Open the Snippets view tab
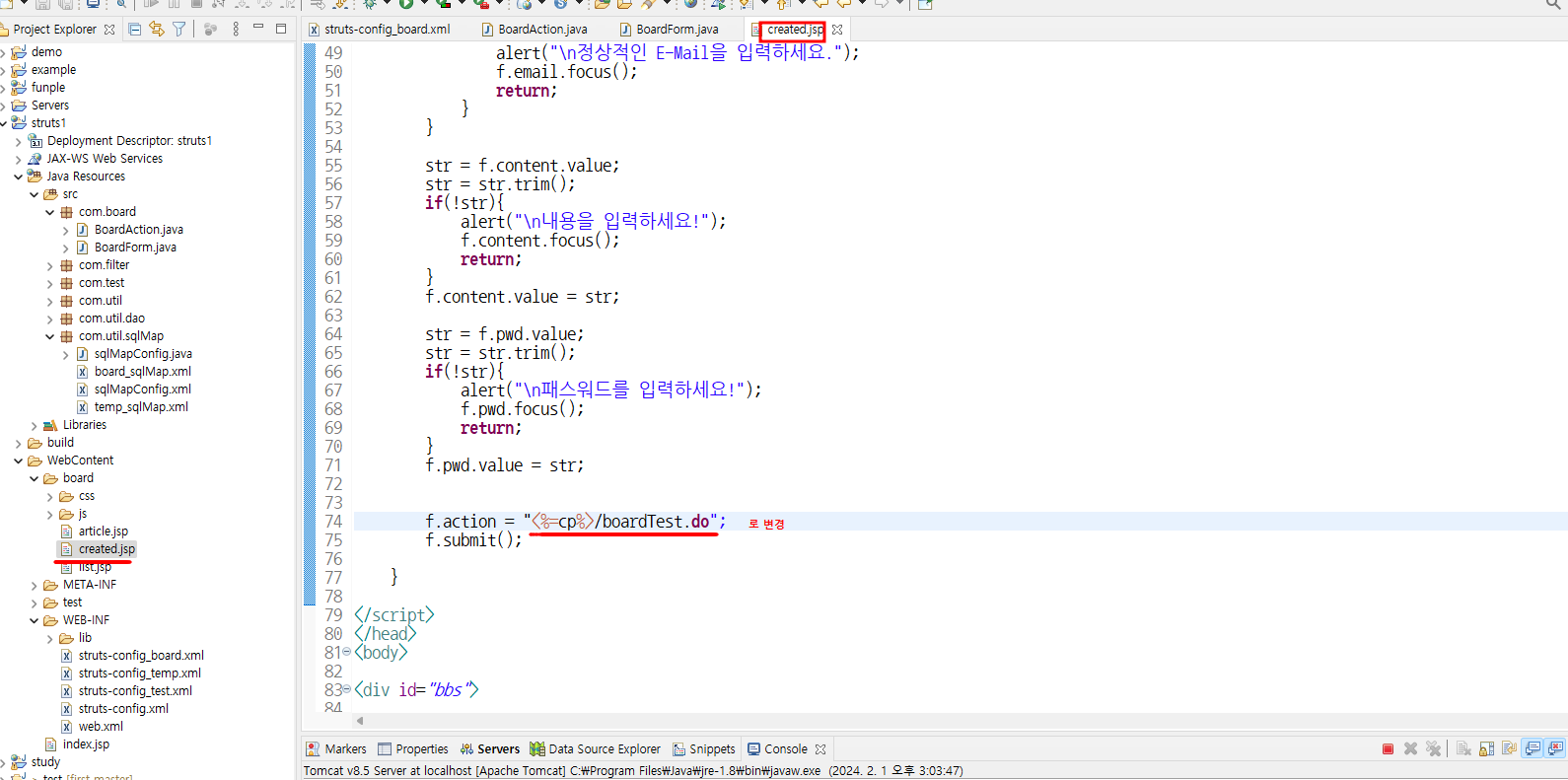The height and width of the screenshot is (780, 1568). [x=704, y=749]
